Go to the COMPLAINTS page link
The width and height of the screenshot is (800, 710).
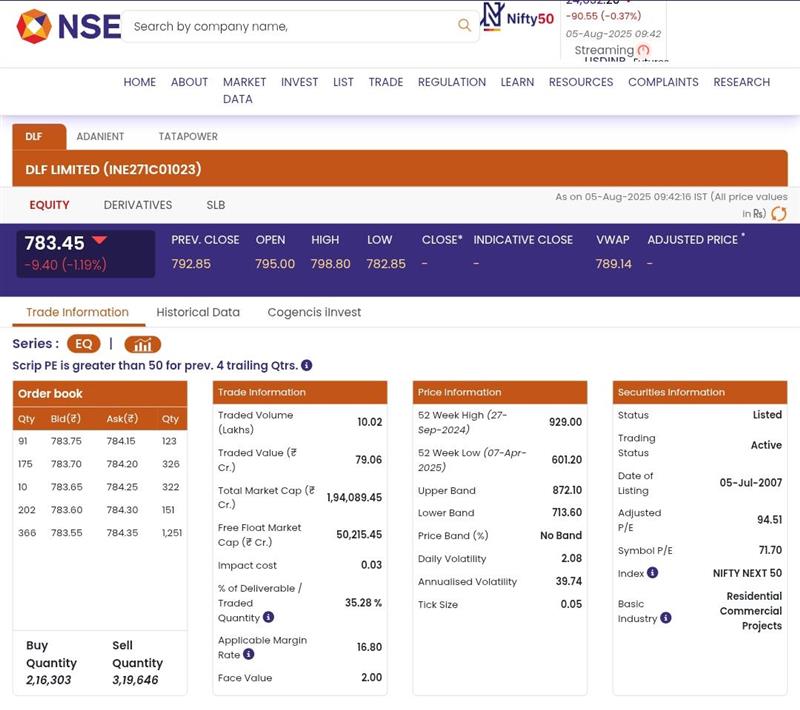click(663, 82)
